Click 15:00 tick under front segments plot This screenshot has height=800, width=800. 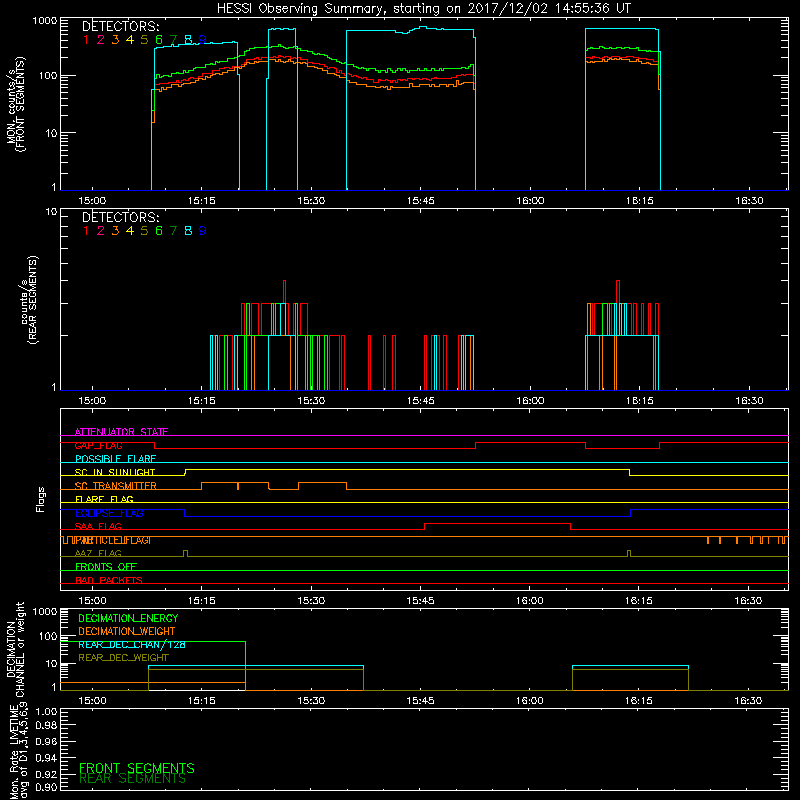(92, 201)
